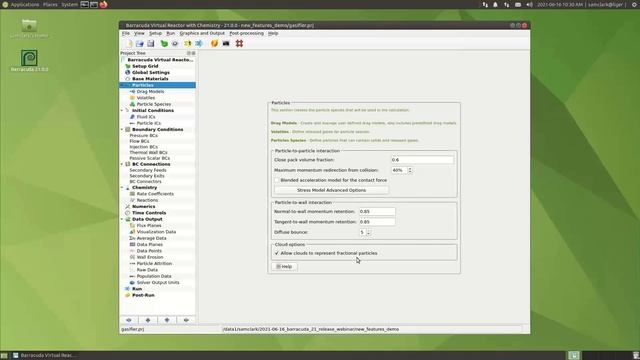Click the Normal-to-wall momentum retention field

pos(377,211)
